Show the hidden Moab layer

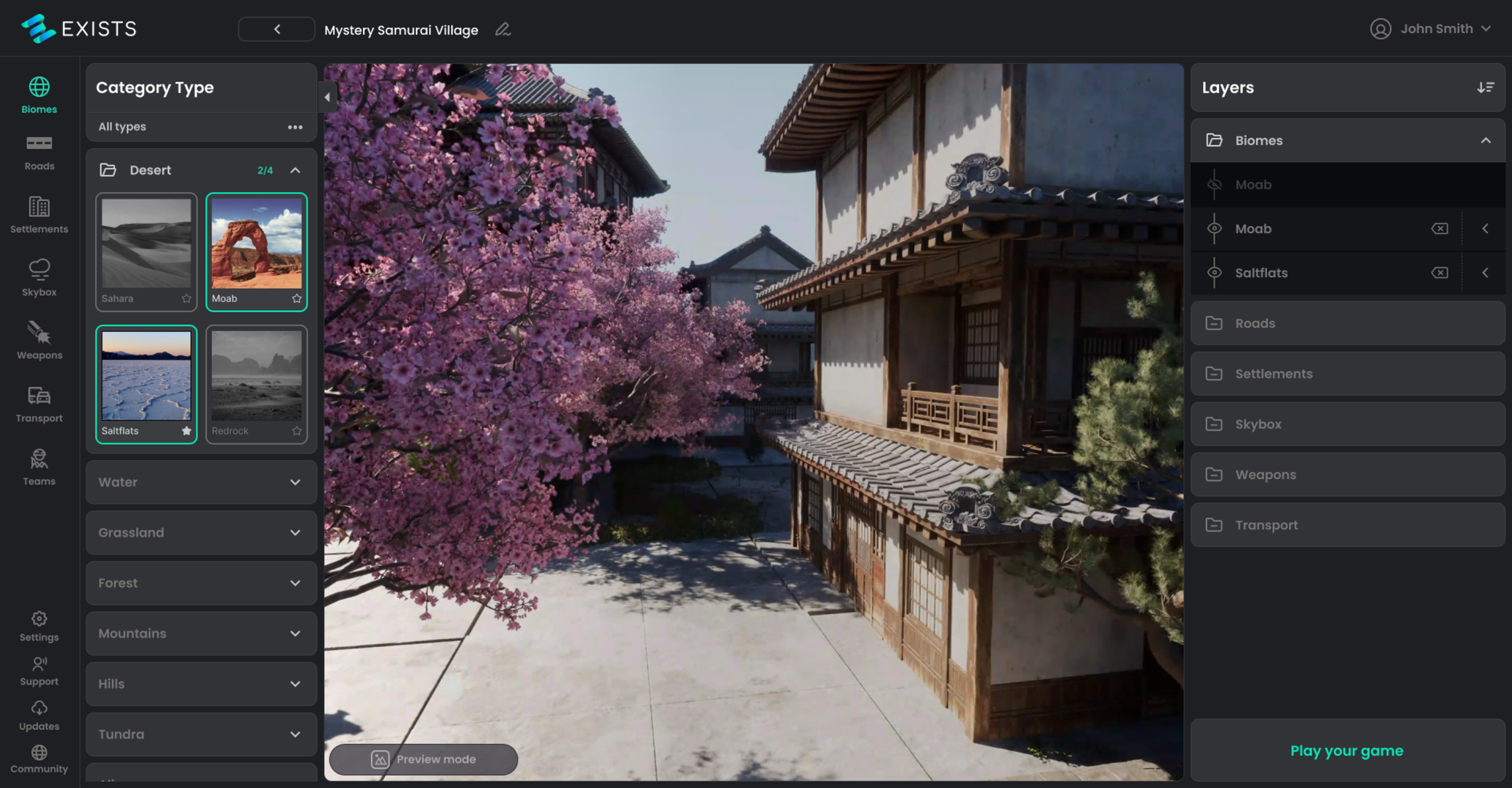click(1214, 185)
